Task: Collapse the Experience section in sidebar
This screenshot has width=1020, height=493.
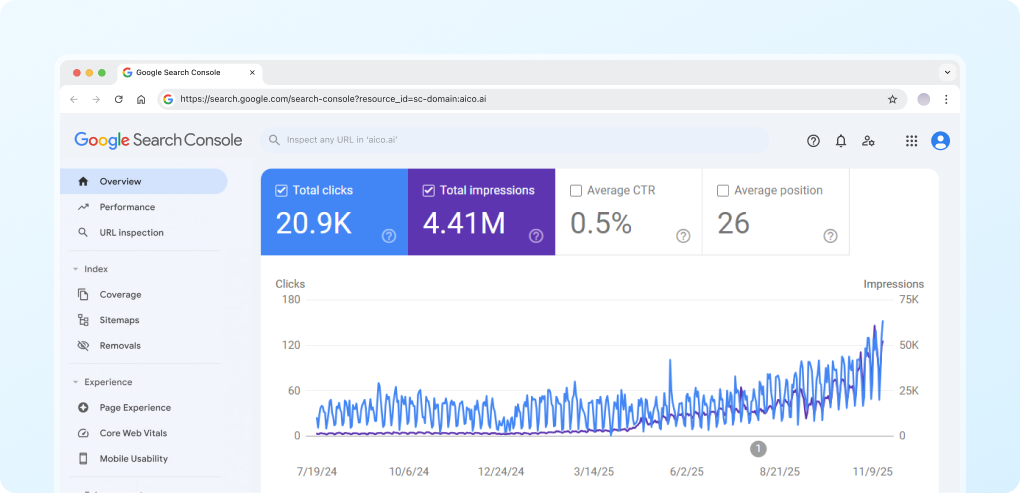Action: [75, 382]
